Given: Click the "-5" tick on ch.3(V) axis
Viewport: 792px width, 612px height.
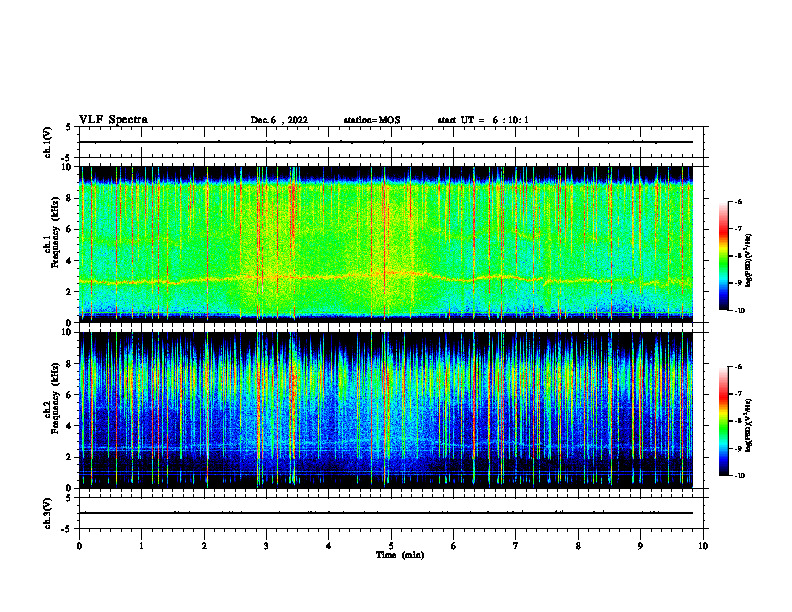Looking at the screenshot, I should pos(67,529).
